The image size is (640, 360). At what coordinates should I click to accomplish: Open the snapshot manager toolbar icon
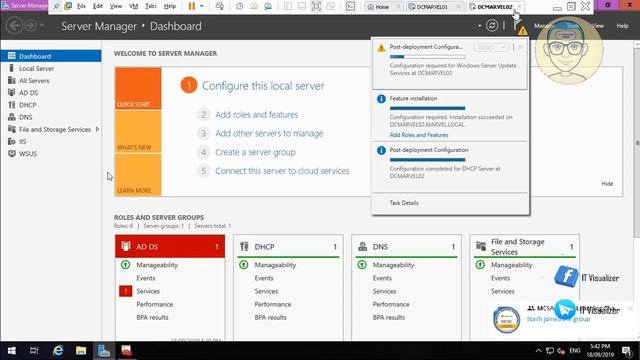(268, 6)
